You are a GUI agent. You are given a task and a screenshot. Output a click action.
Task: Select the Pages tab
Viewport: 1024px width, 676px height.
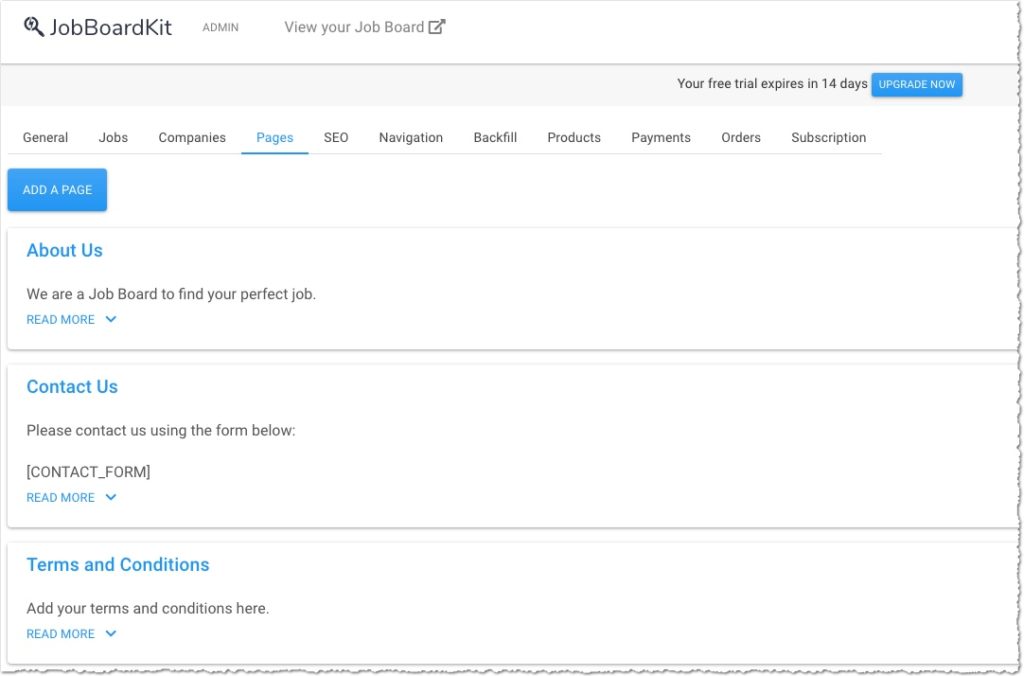(x=275, y=138)
